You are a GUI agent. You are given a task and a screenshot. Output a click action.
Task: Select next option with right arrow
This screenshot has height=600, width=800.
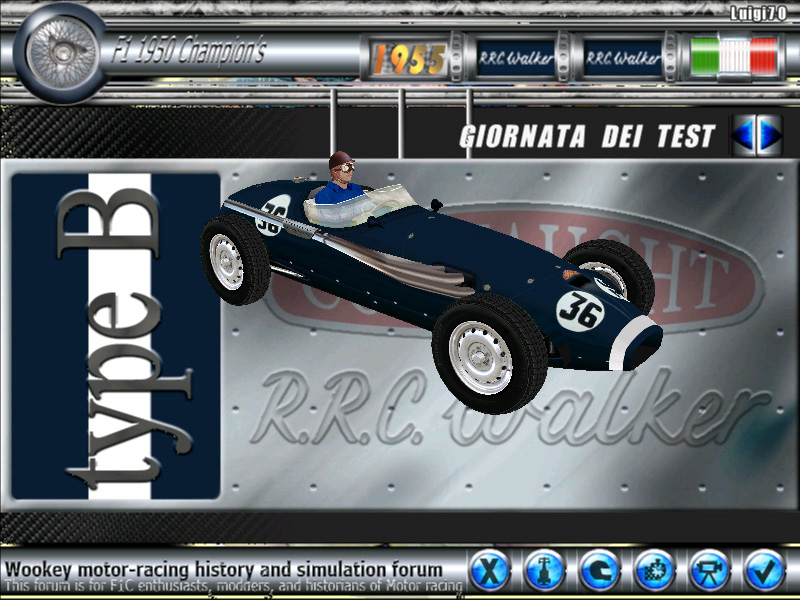(x=769, y=135)
